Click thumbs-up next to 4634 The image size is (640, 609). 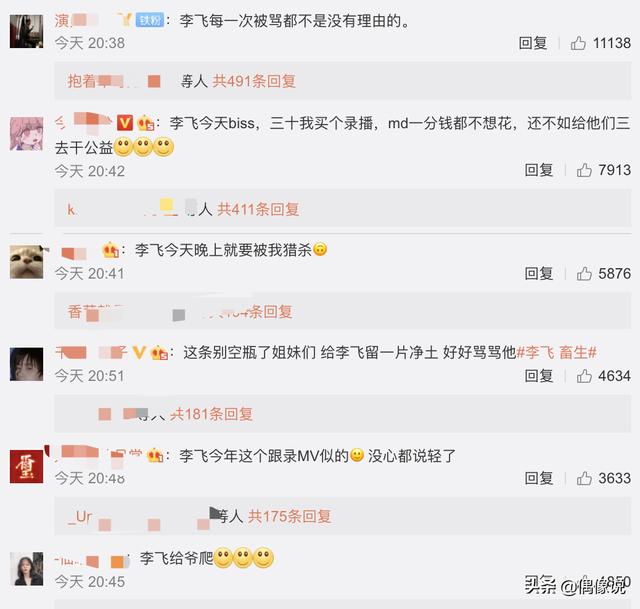pyautogui.click(x=584, y=376)
